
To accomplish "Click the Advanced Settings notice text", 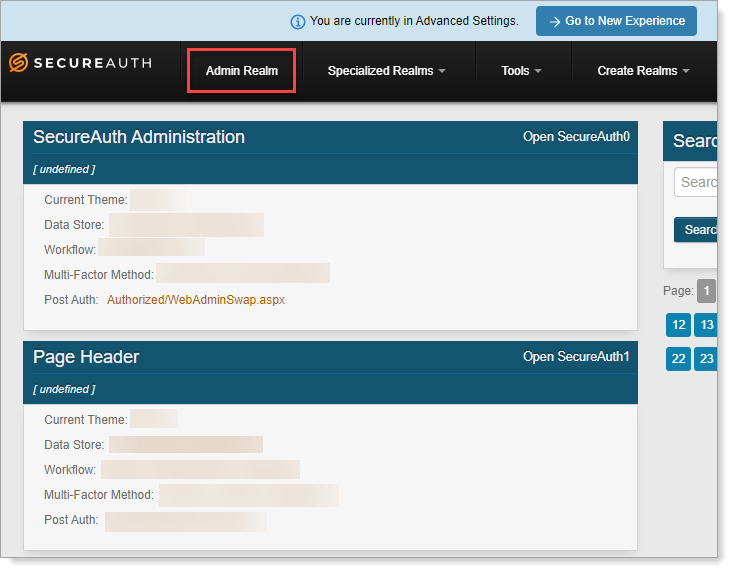I will pyautogui.click(x=414, y=21).
